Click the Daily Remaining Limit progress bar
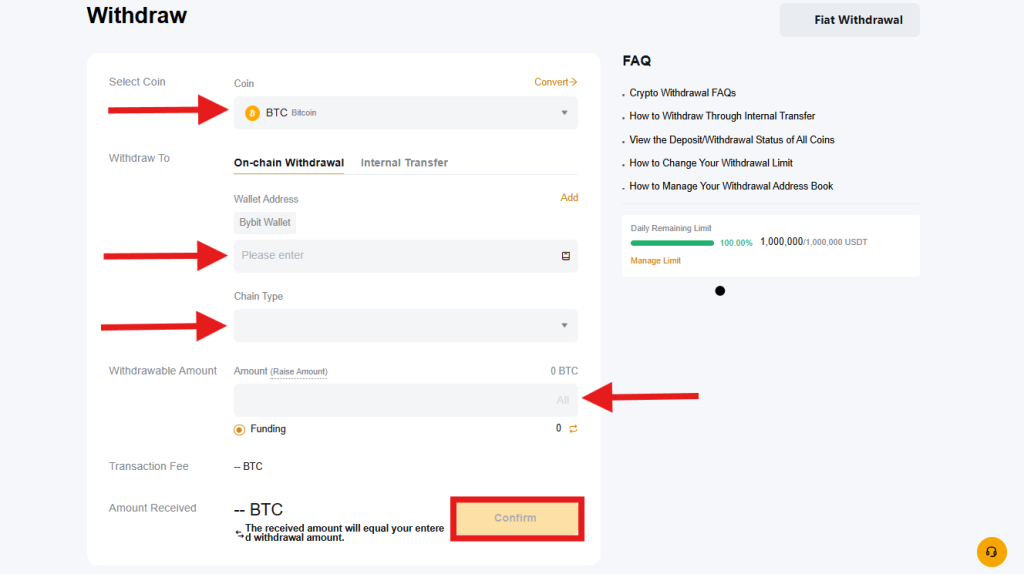The width and height of the screenshot is (1024, 574). 672,243
